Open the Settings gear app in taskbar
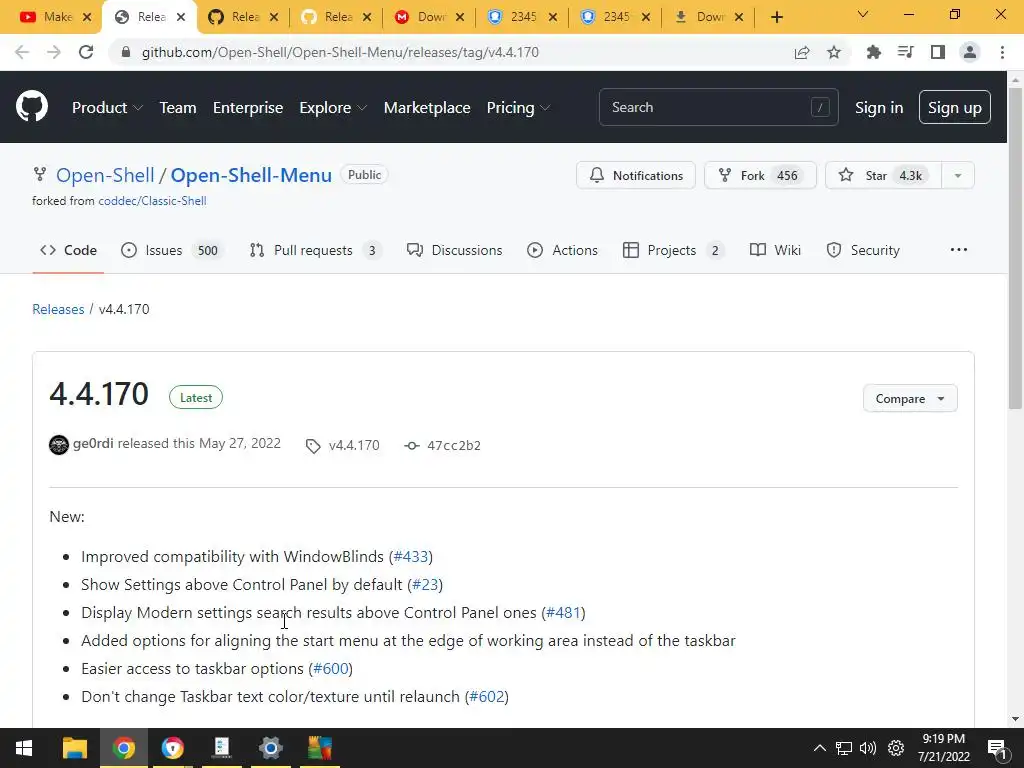Viewport: 1024px width, 768px height. (270, 748)
